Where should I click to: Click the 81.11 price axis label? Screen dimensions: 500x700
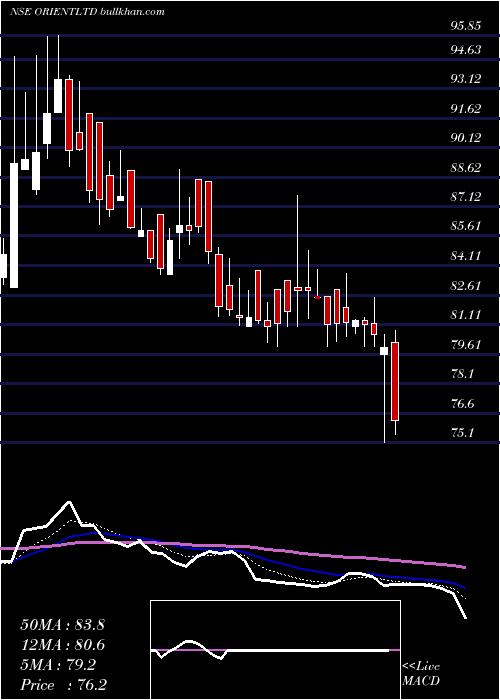[x=466, y=314]
